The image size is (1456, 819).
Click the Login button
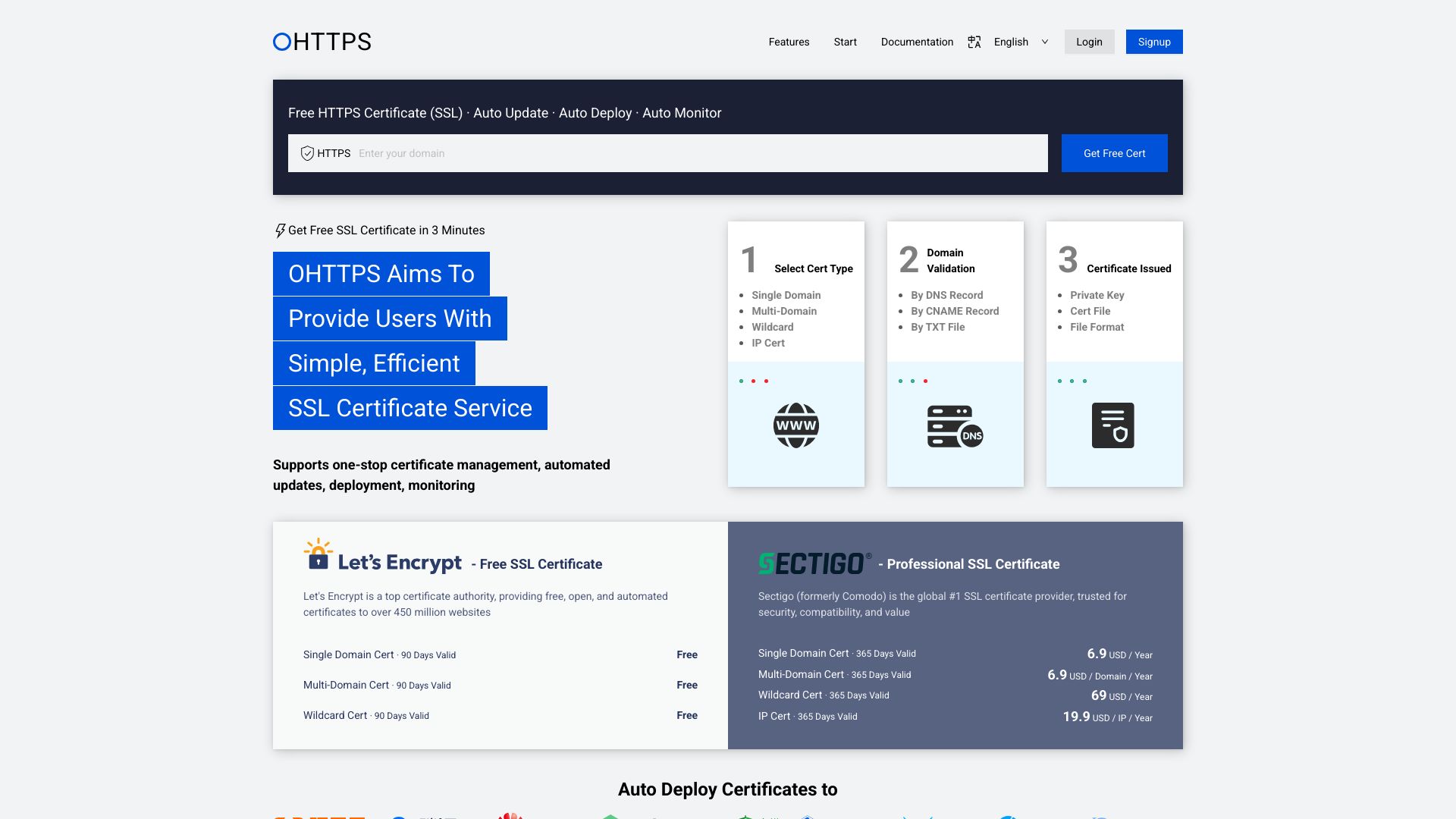pos(1089,42)
